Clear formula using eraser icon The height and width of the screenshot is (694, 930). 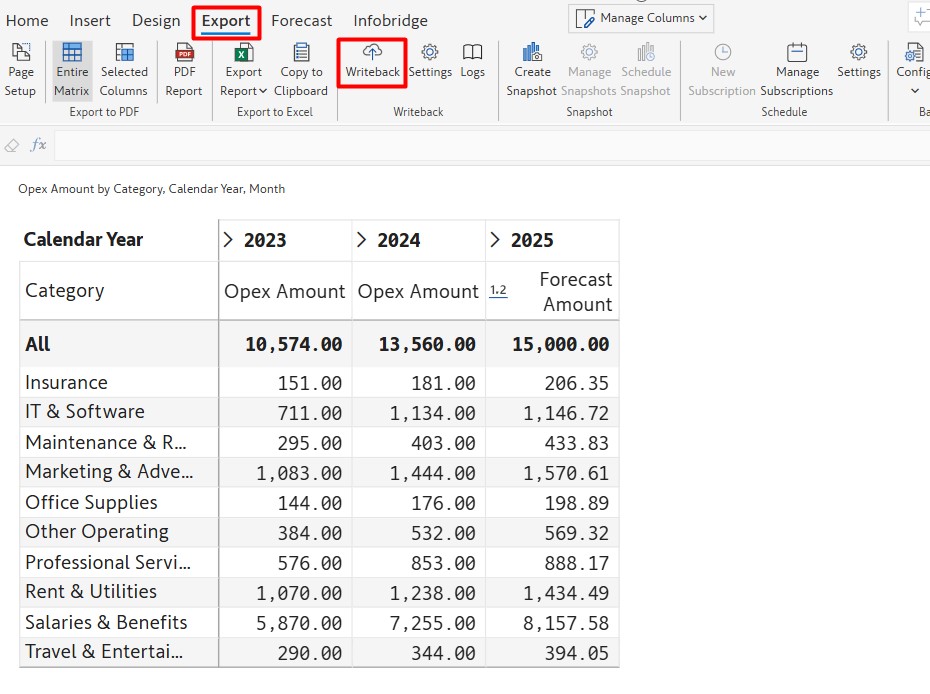tap(12, 145)
